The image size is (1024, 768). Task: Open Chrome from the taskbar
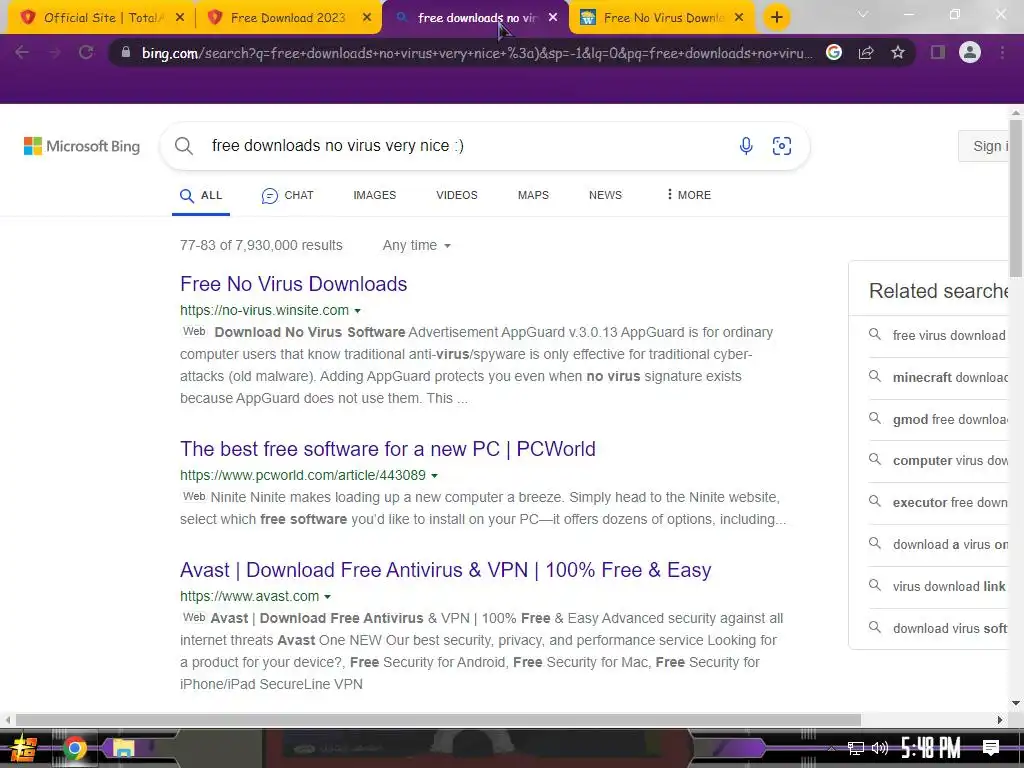point(74,748)
